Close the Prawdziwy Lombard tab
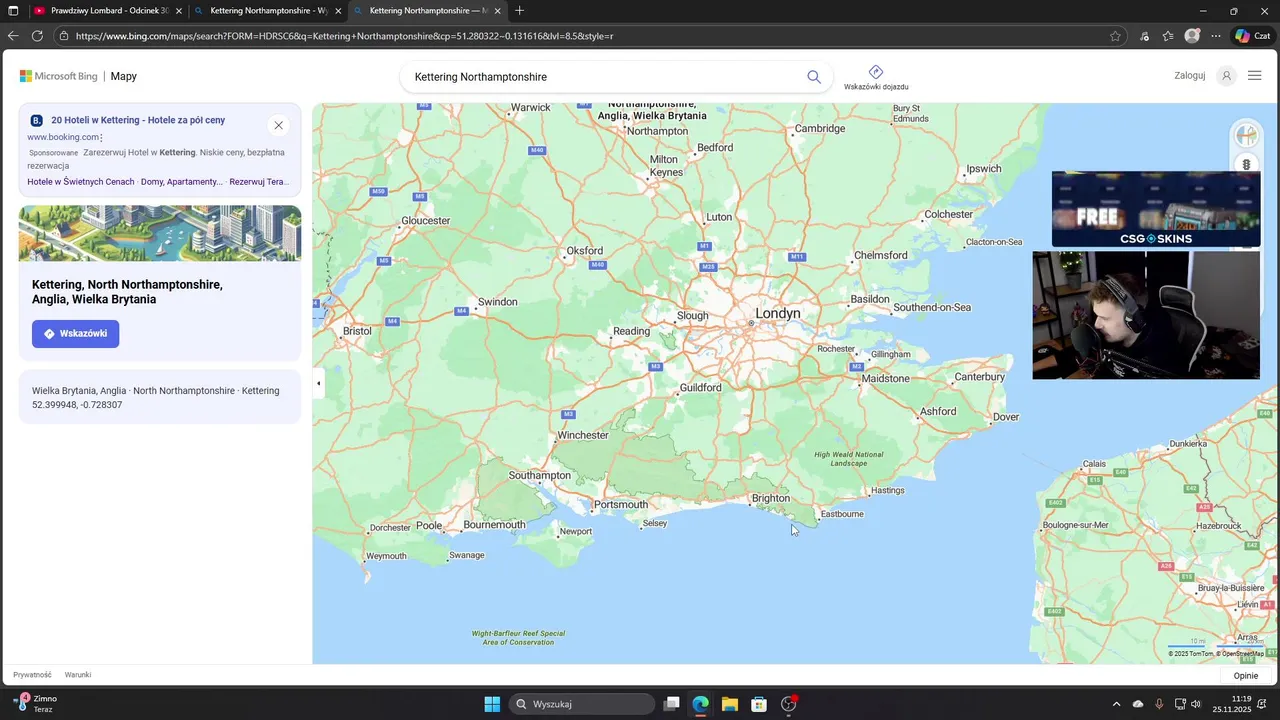 pyautogui.click(x=179, y=11)
